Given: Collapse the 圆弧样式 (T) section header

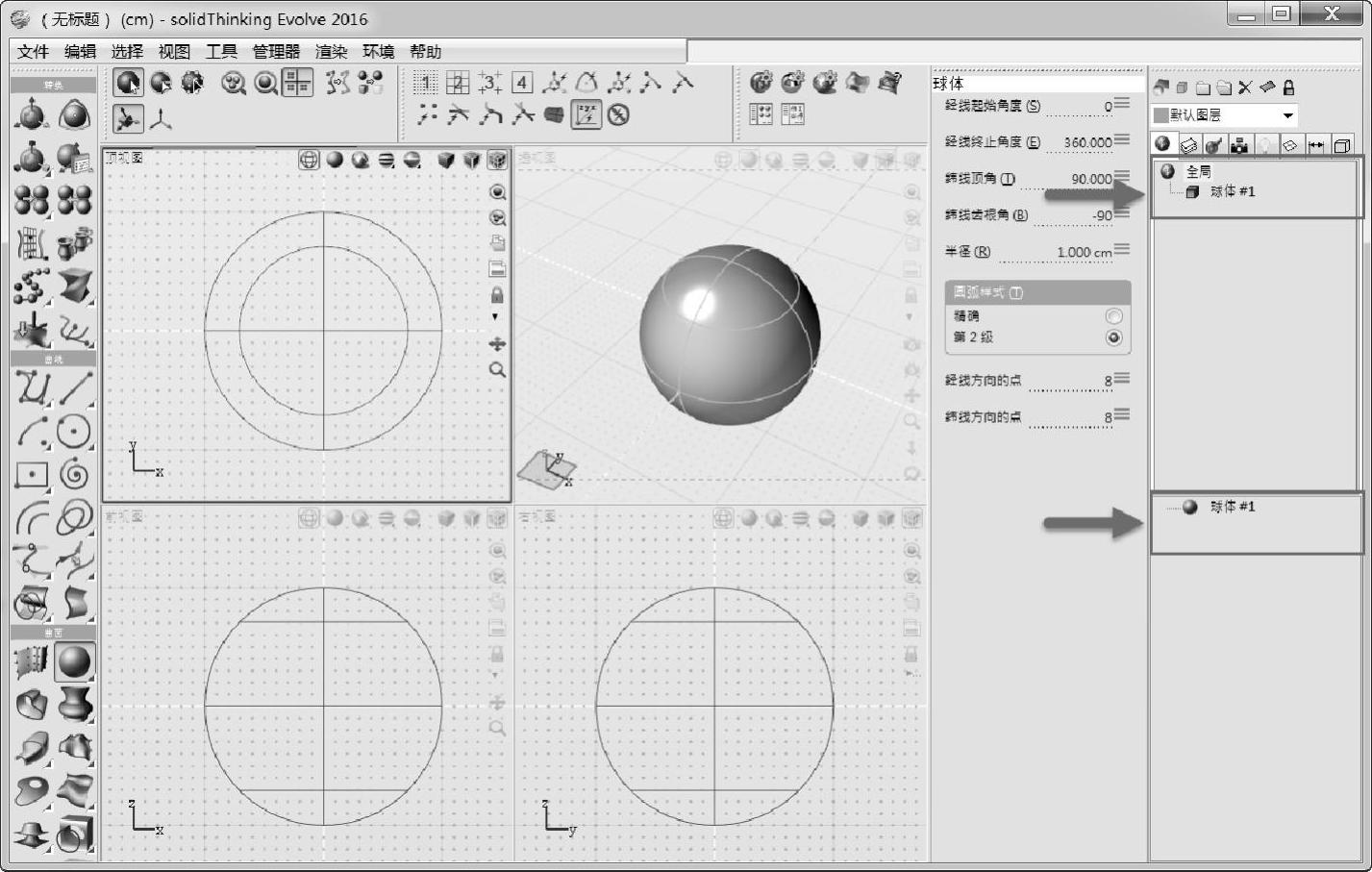Looking at the screenshot, I should pos(1037,292).
